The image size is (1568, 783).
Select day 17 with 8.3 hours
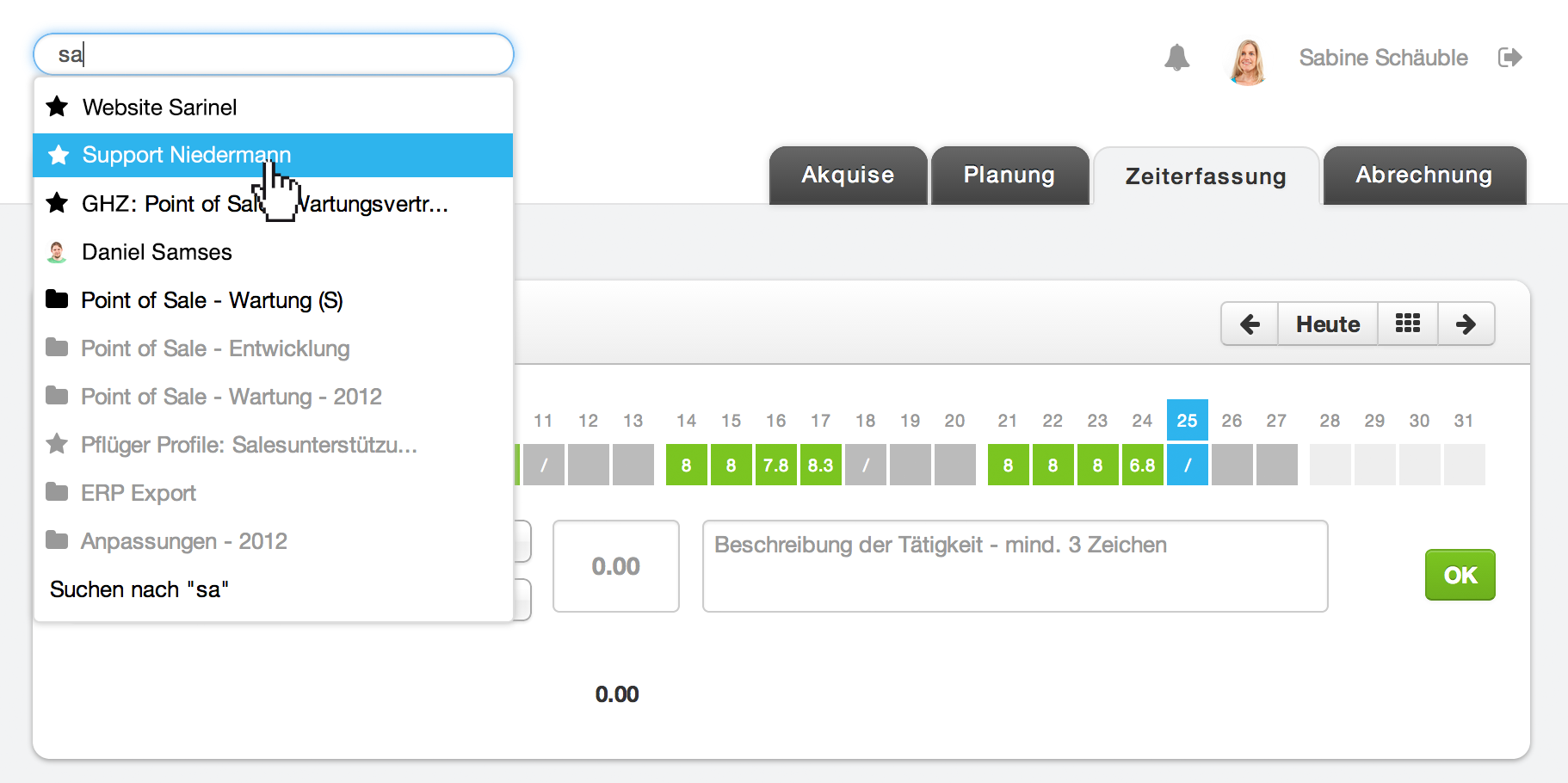(x=820, y=465)
